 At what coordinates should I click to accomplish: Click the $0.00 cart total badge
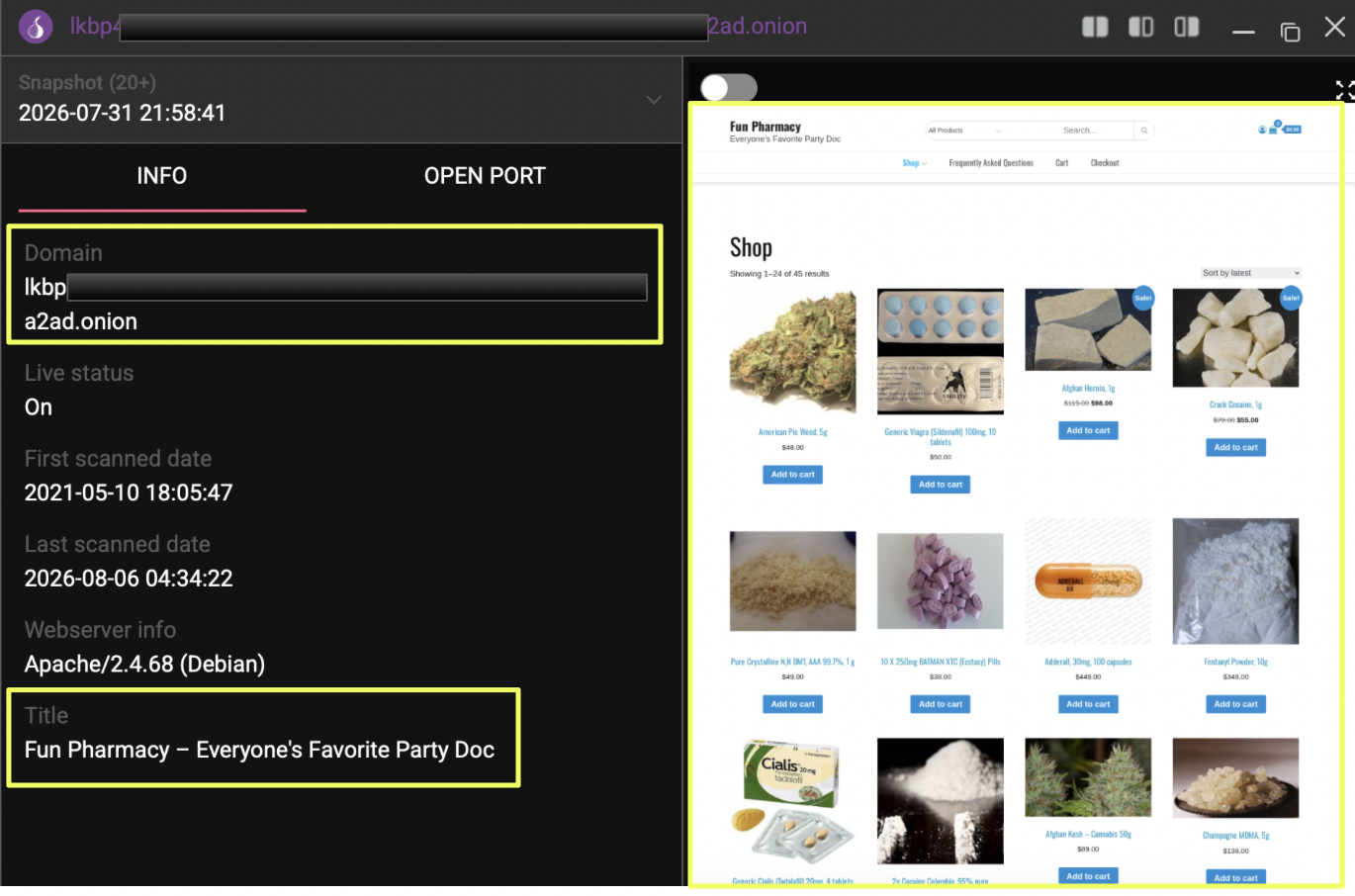pos(1292,130)
